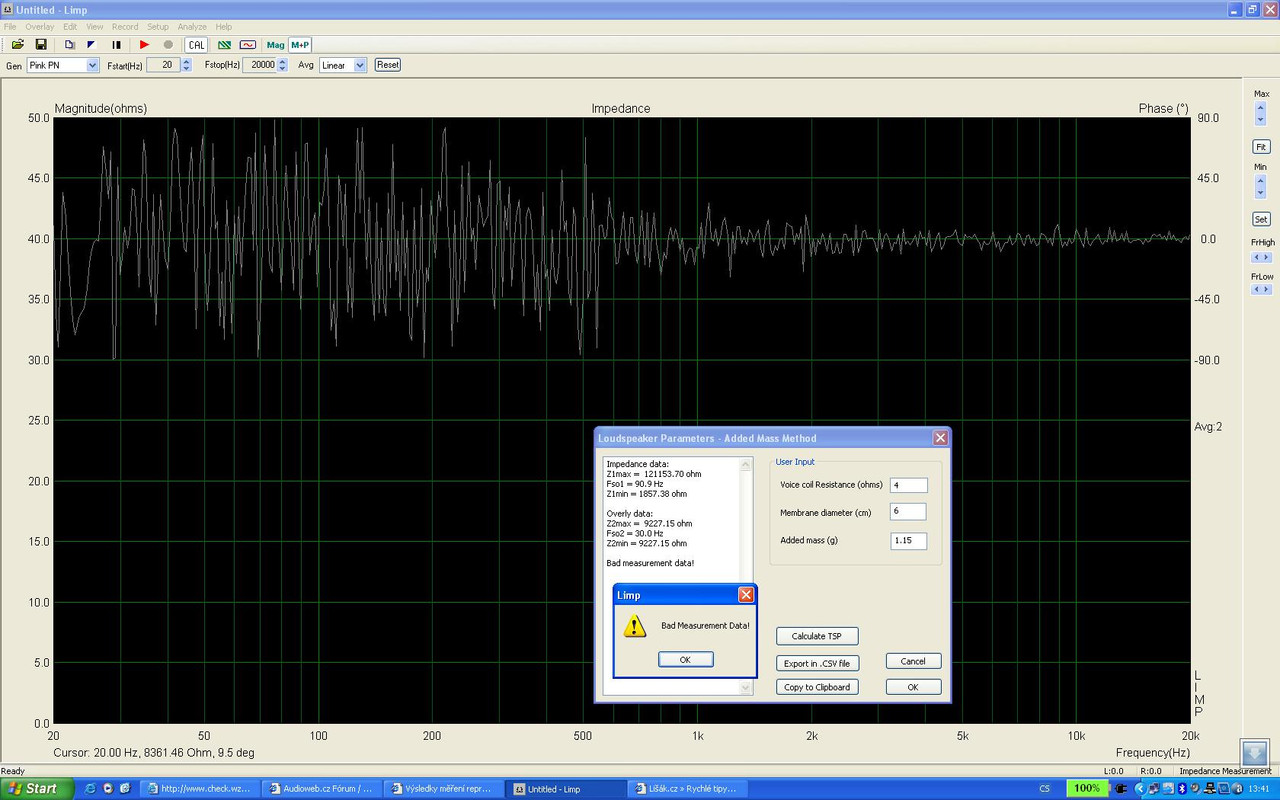This screenshot has width=1280, height=800.
Task: Toggle the M+P magnitude and phase view
Action: [300, 44]
